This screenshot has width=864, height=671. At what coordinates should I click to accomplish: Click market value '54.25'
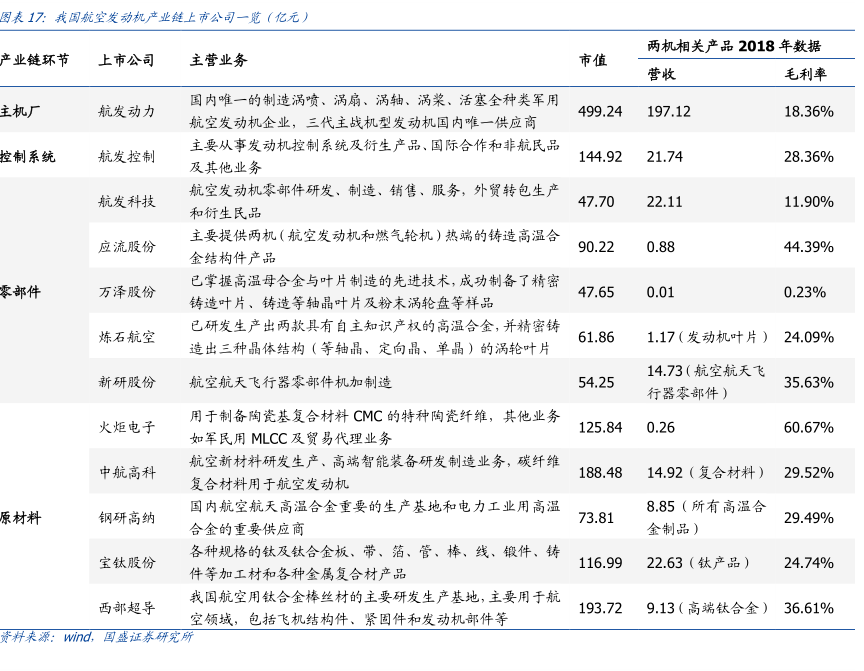[x=596, y=383]
